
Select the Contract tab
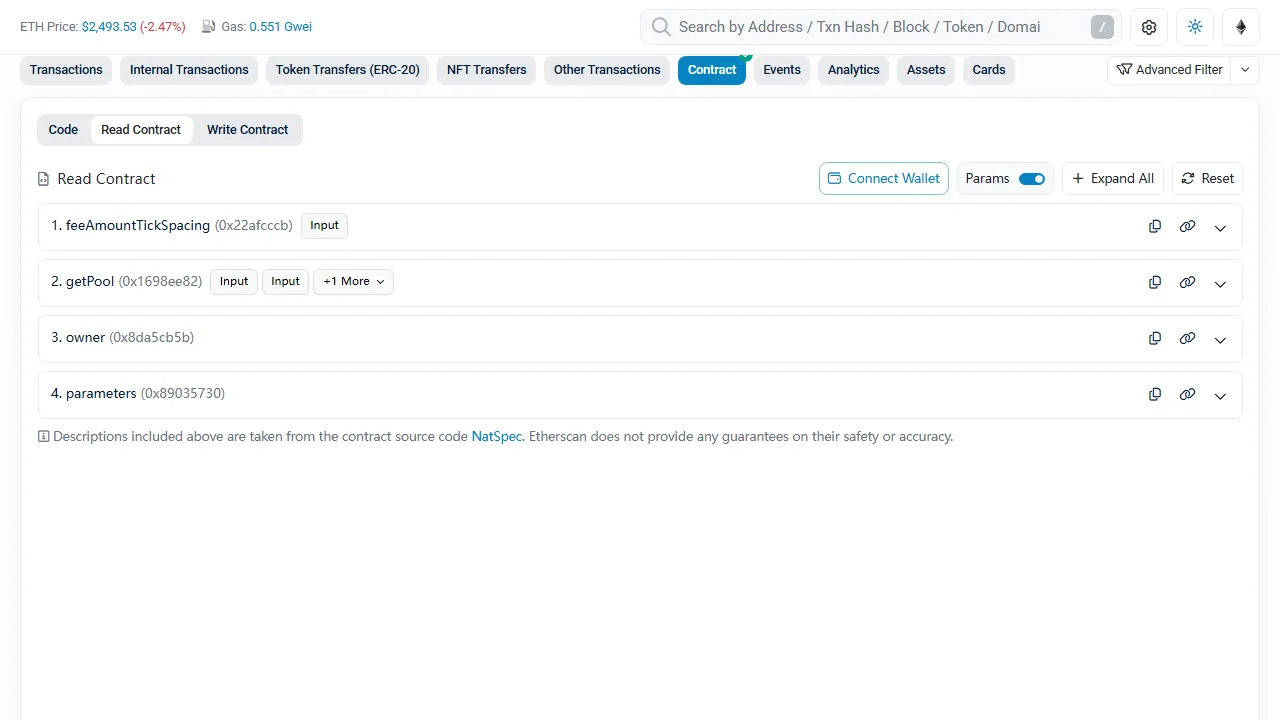pyautogui.click(x=712, y=70)
